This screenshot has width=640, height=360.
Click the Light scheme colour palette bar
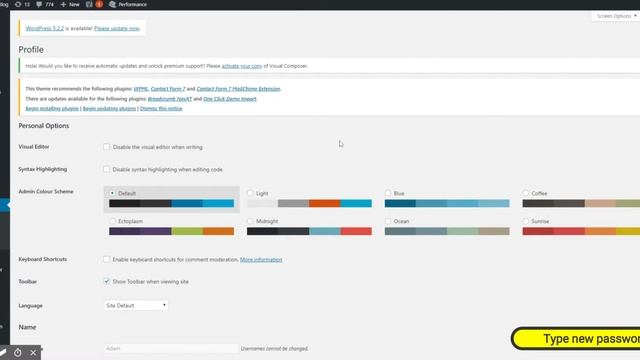[x=309, y=203]
